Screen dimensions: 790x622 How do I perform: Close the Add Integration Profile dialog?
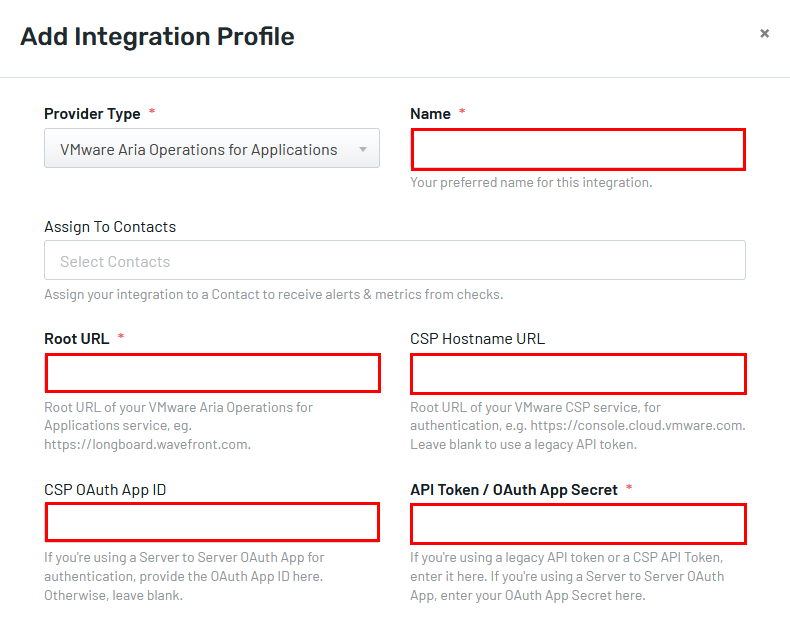click(x=764, y=34)
